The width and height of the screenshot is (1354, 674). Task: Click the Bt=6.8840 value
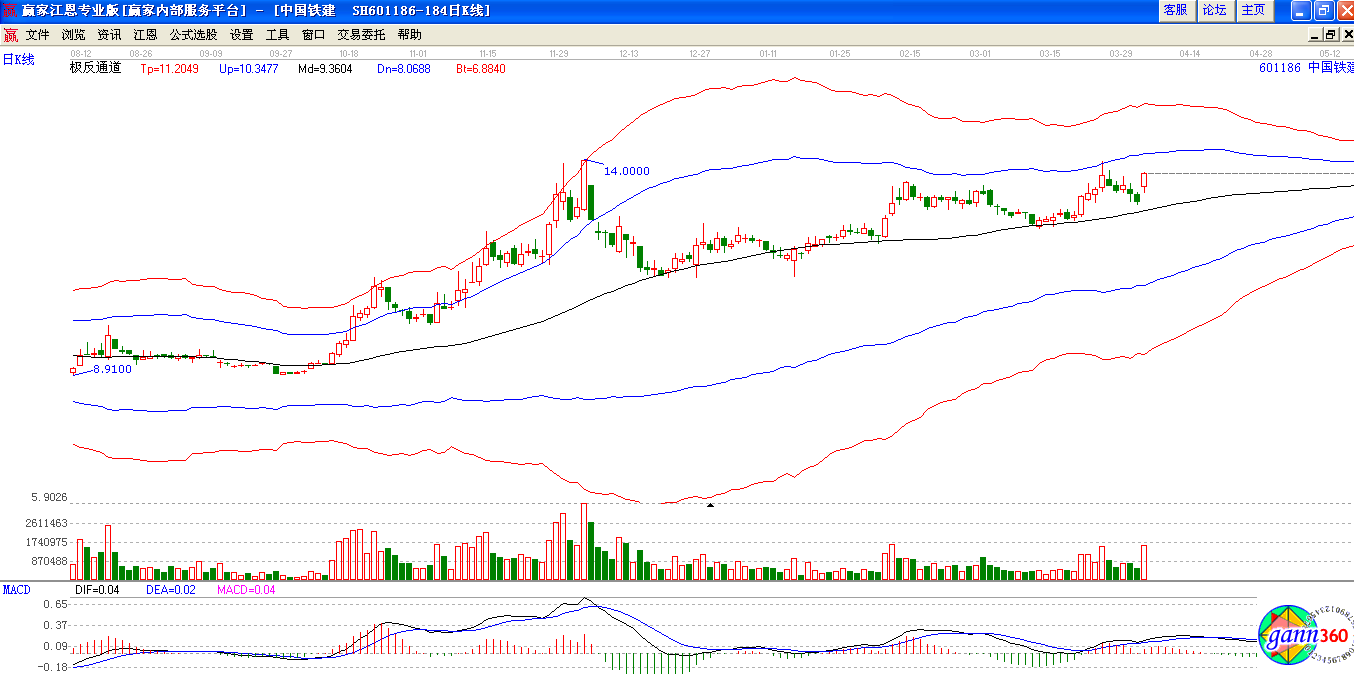point(481,69)
